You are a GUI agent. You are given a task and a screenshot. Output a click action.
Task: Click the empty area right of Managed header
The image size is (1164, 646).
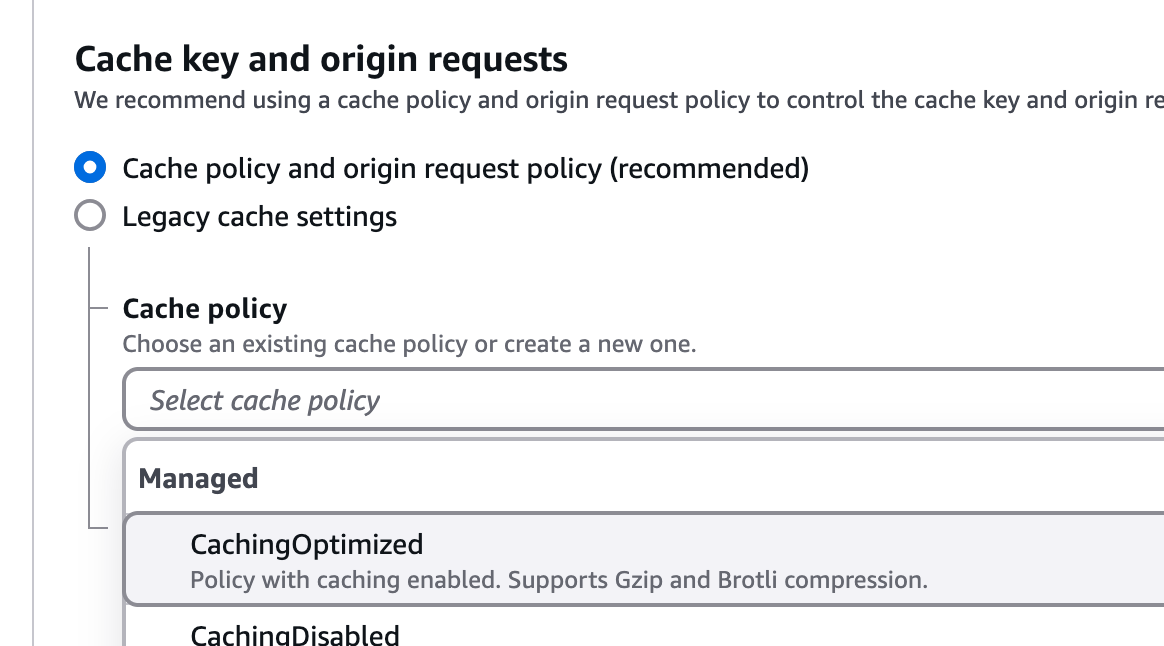pos(700,478)
